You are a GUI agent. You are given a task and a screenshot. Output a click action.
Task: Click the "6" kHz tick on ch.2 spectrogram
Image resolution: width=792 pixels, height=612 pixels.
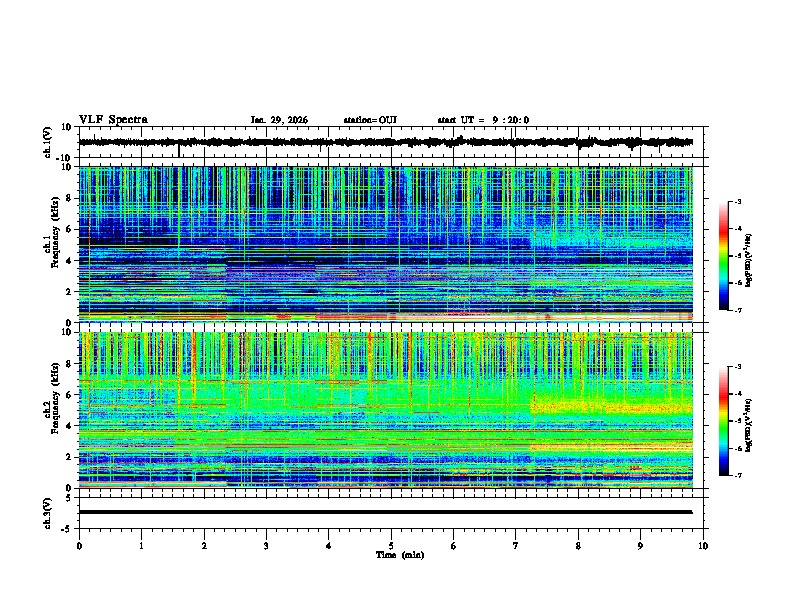(x=70, y=395)
